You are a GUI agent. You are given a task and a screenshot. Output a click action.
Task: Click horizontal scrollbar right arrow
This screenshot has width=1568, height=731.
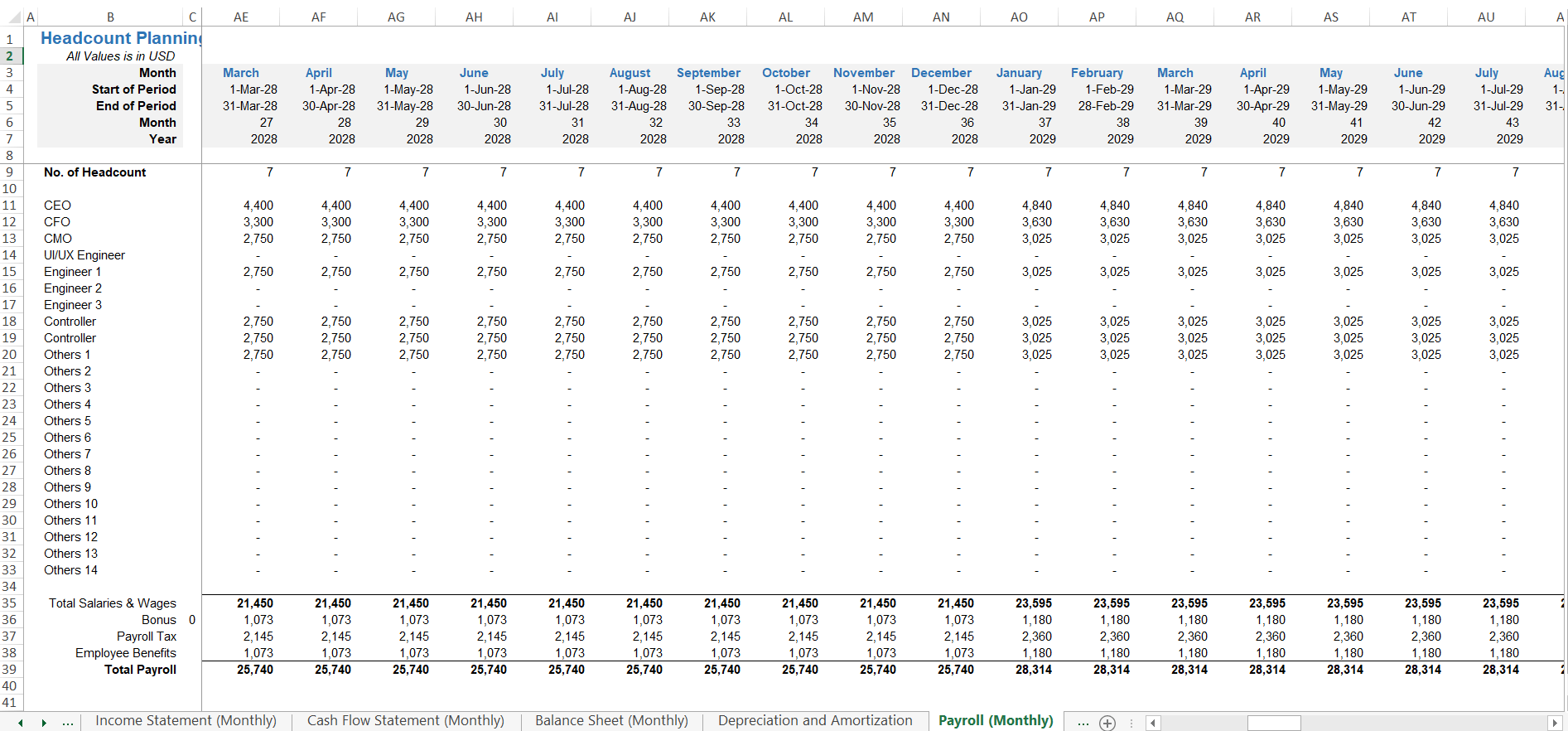click(1555, 723)
